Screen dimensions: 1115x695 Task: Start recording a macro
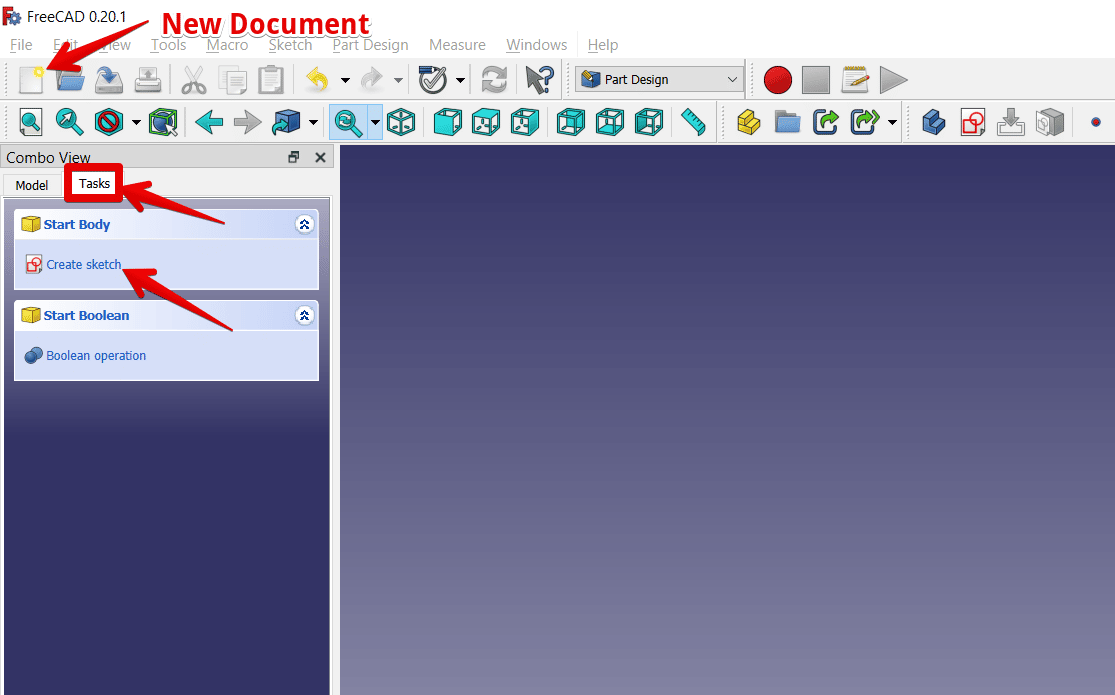778,80
